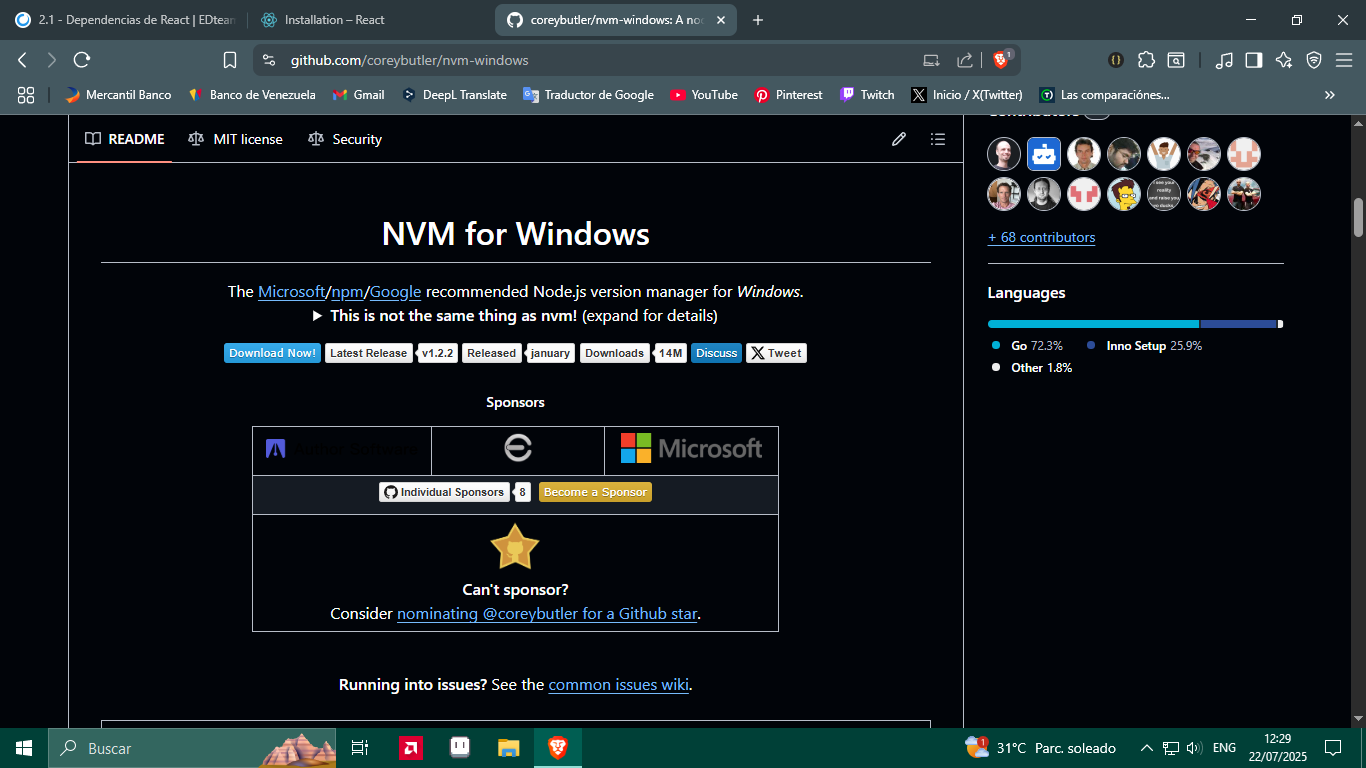Open the notification center icon in system tray

click(1333, 748)
